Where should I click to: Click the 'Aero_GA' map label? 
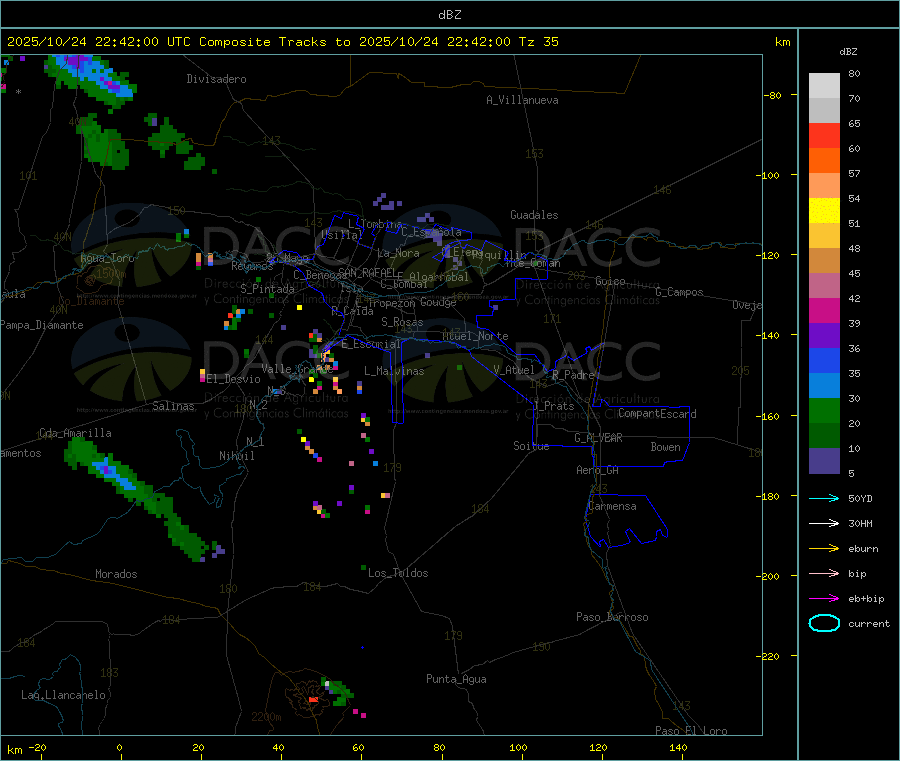click(x=598, y=470)
